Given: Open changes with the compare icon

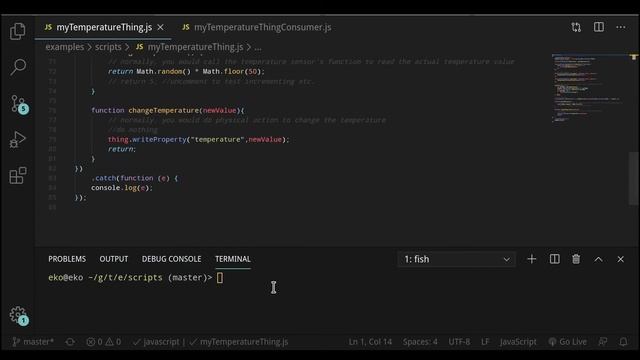Looking at the screenshot, I should [576, 27].
